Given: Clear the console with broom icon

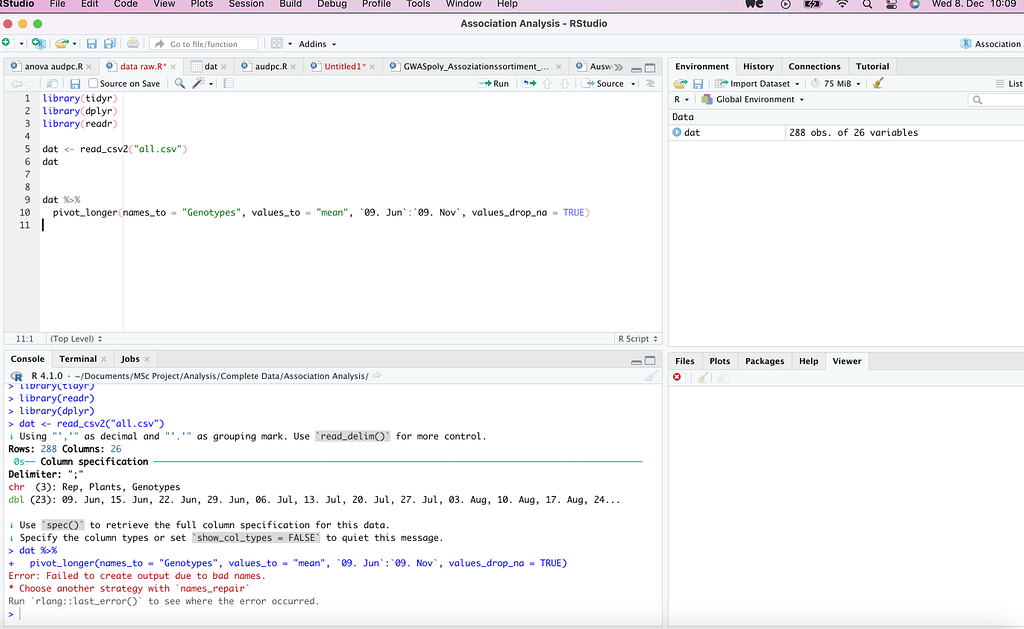Looking at the screenshot, I should [x=651, y=376].
